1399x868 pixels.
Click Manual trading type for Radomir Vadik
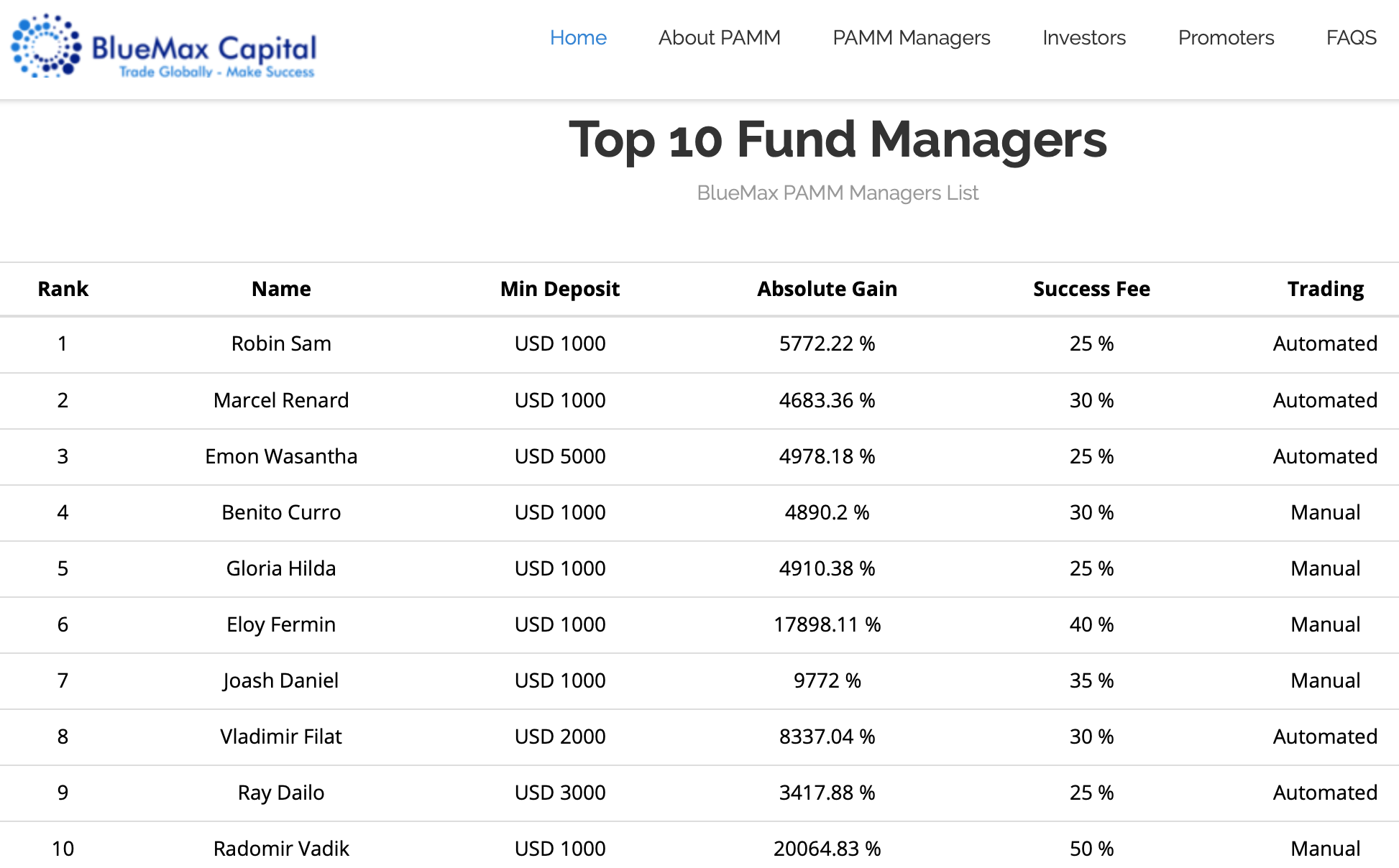pyautogui.click(x=1325, y=849)
